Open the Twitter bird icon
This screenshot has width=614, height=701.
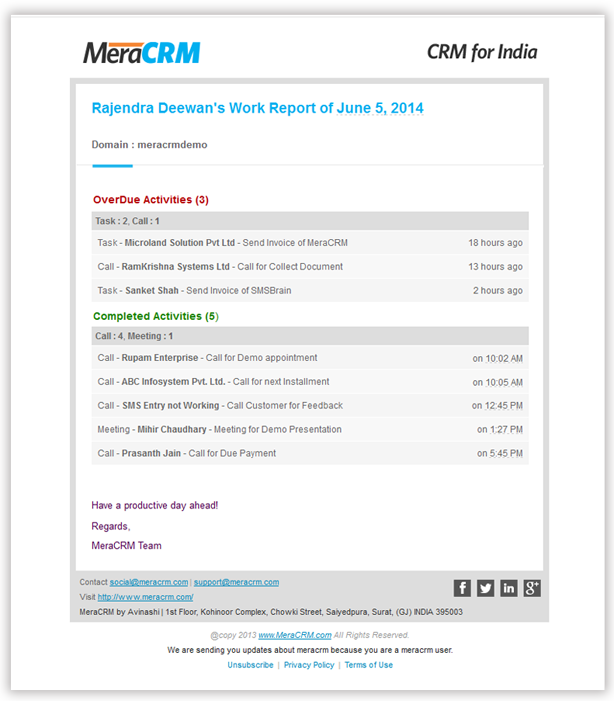pyautogui.click(x=485, y=588)
